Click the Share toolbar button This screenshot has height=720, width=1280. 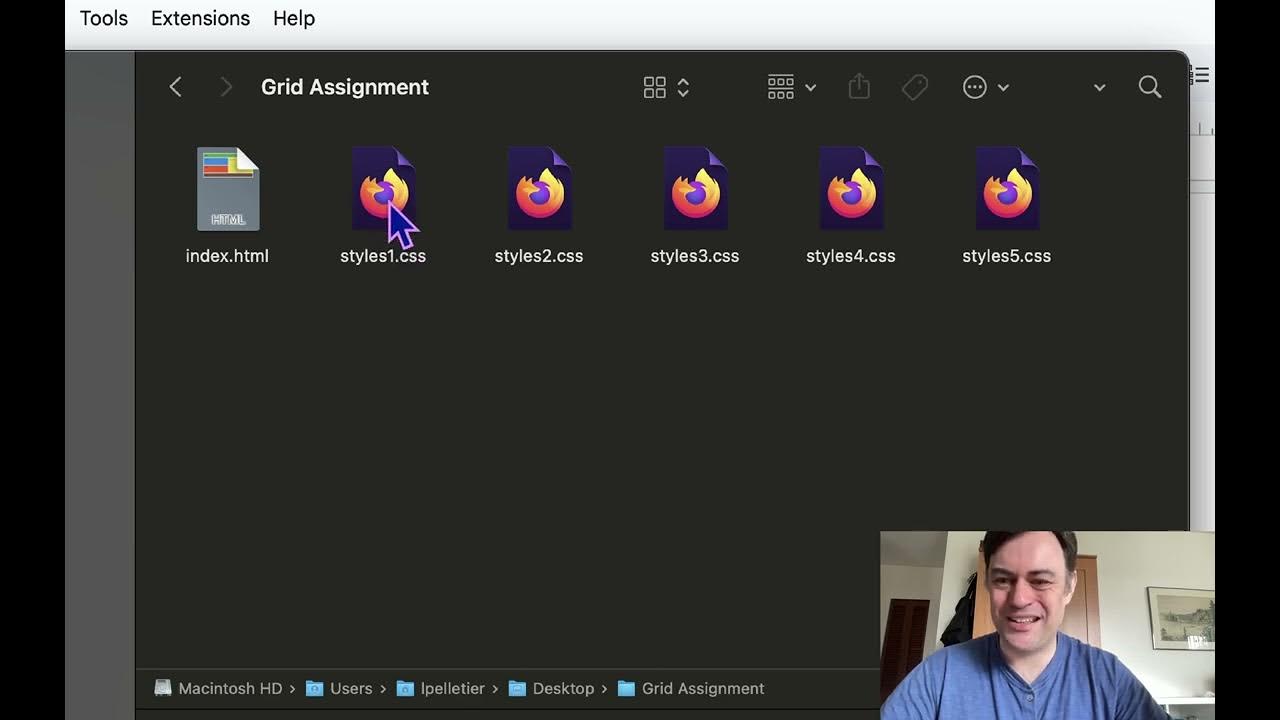click(x=859, y=87)
